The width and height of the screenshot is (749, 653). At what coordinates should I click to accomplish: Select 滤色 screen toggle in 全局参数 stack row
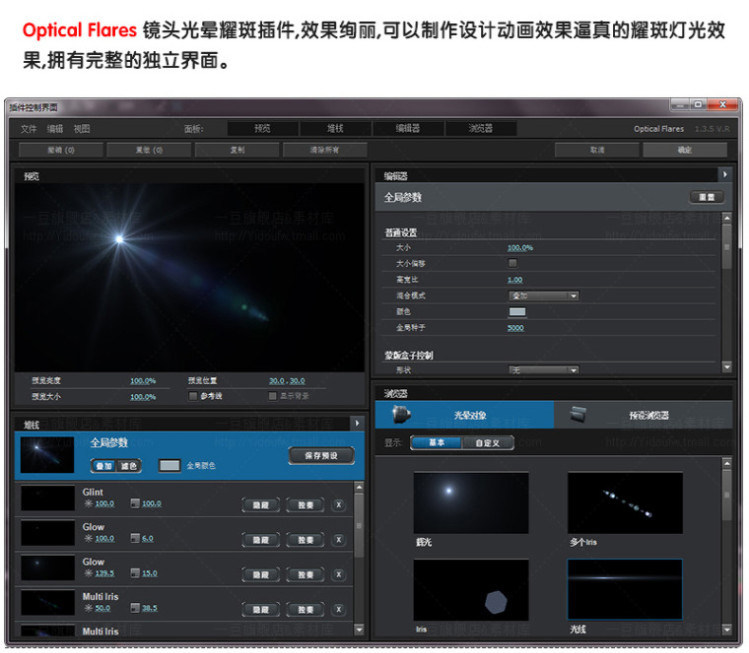point(128,466)
